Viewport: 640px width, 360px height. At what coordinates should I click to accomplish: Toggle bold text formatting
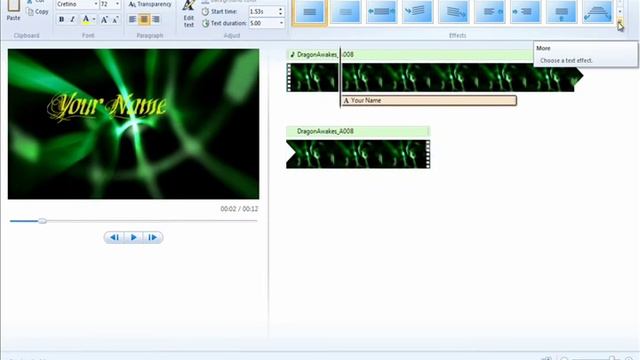click(61, 19)
